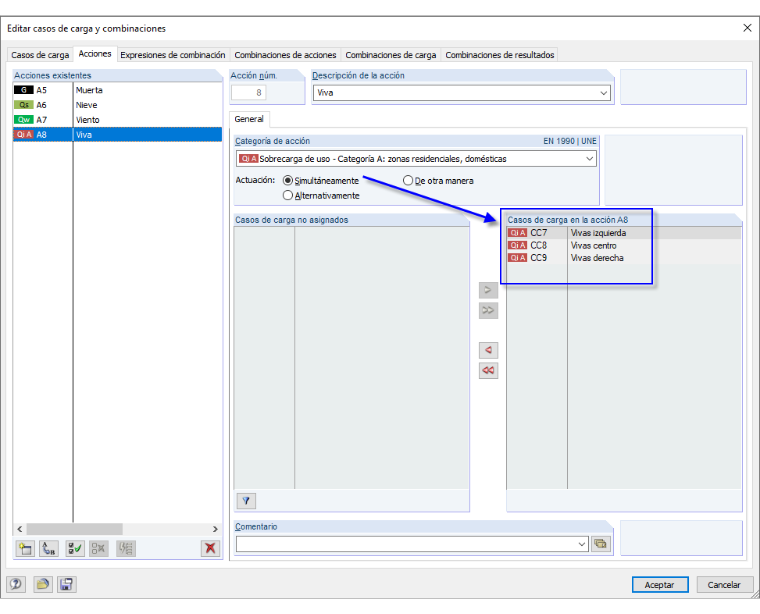Select action A8 Viva in the list
This screenshot has height=614, width=760.
coord(118,135)
